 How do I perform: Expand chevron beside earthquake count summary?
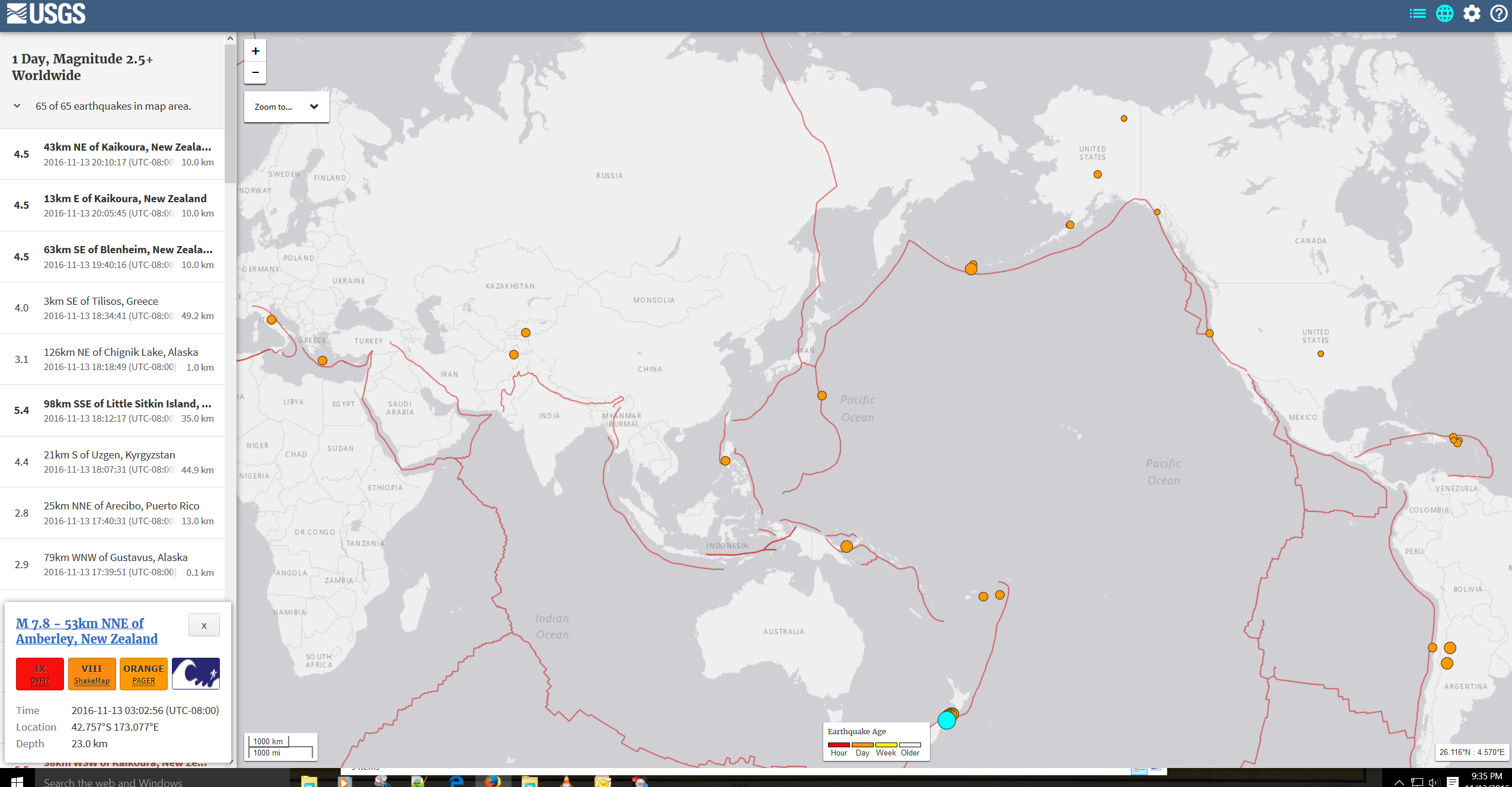(x=17, y=106)
